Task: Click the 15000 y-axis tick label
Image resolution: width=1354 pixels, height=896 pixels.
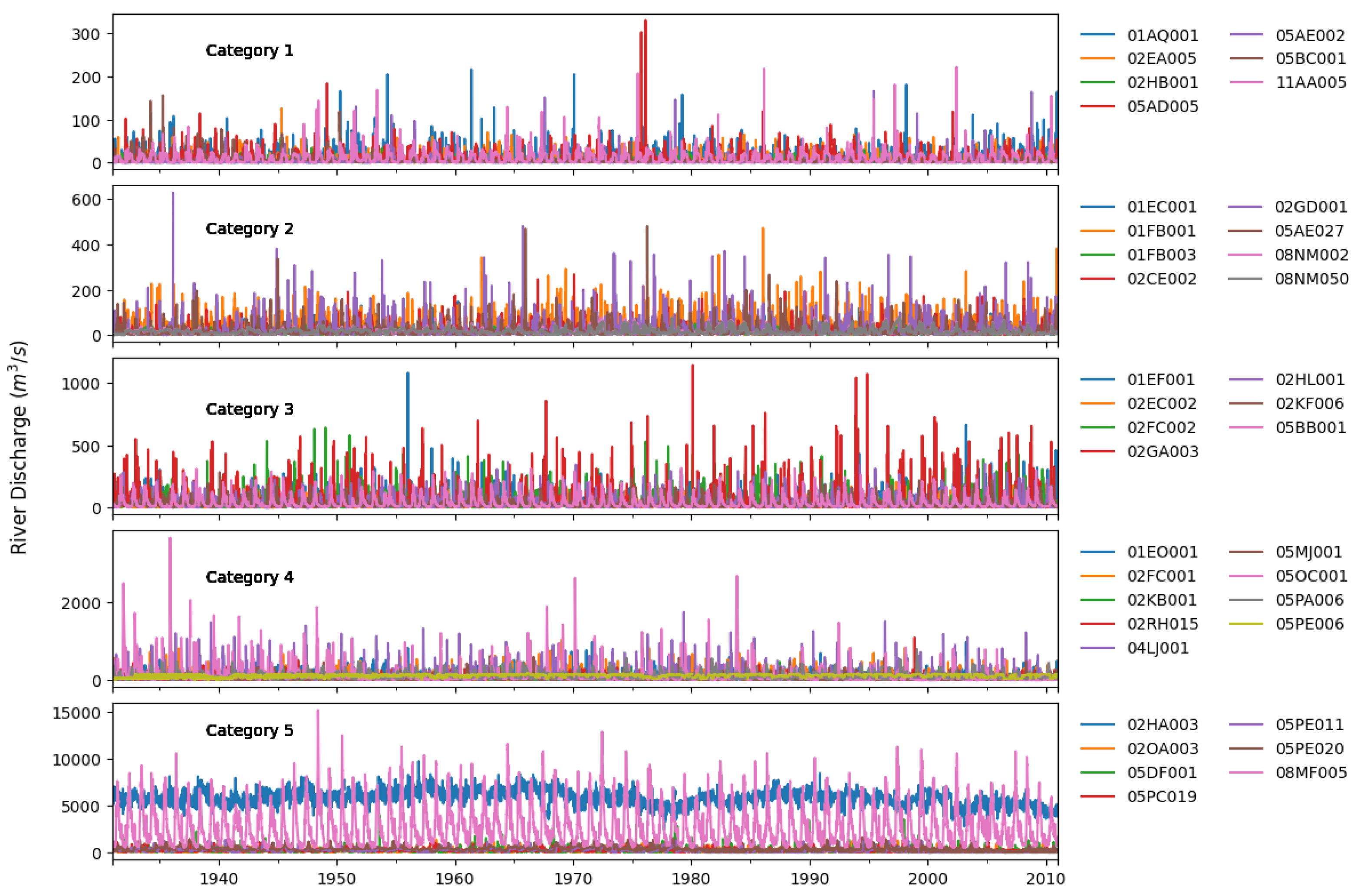Action: (x=76, y=713)
